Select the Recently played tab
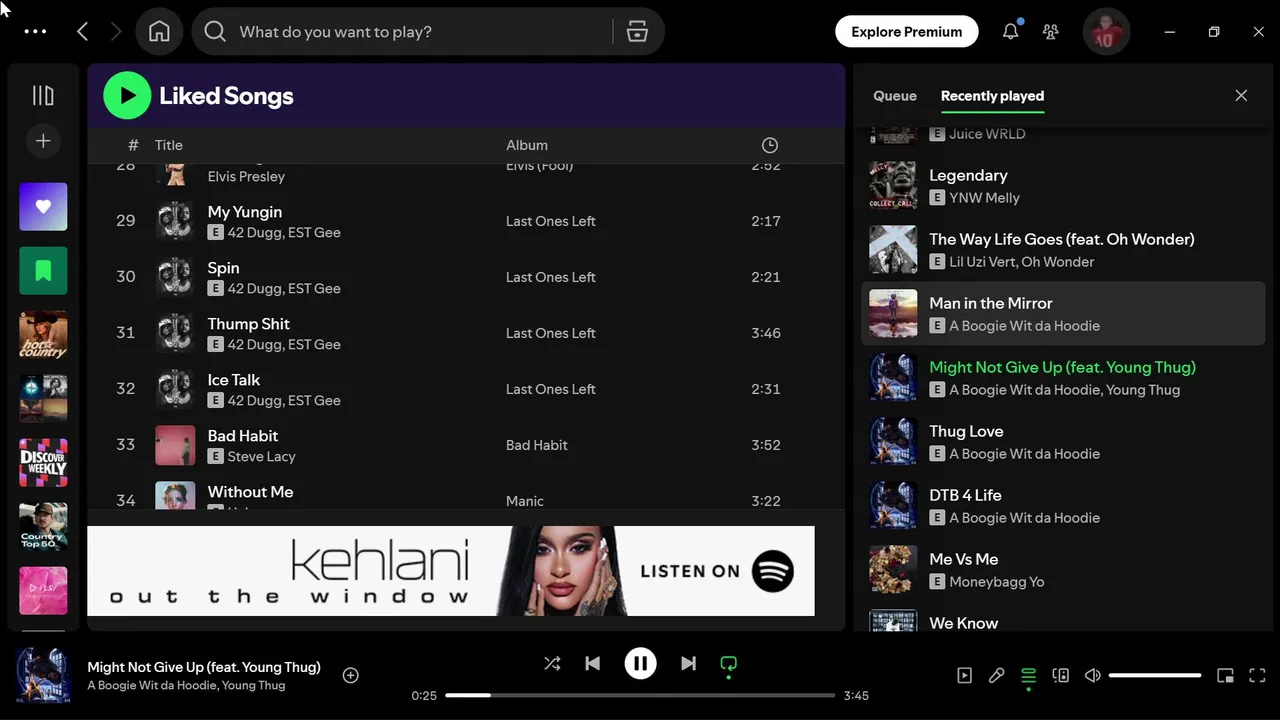Image resolution: width=1280 pixels, height=720 pixels. click(992, 96)
